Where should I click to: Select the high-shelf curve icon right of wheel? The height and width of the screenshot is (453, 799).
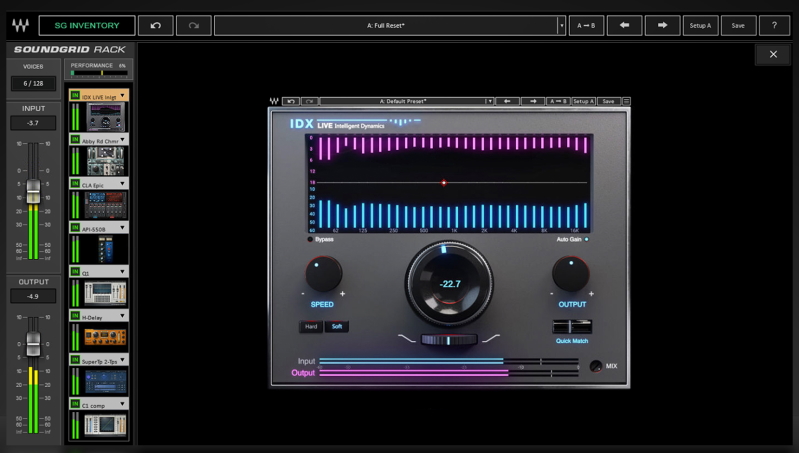coord(491,339)
